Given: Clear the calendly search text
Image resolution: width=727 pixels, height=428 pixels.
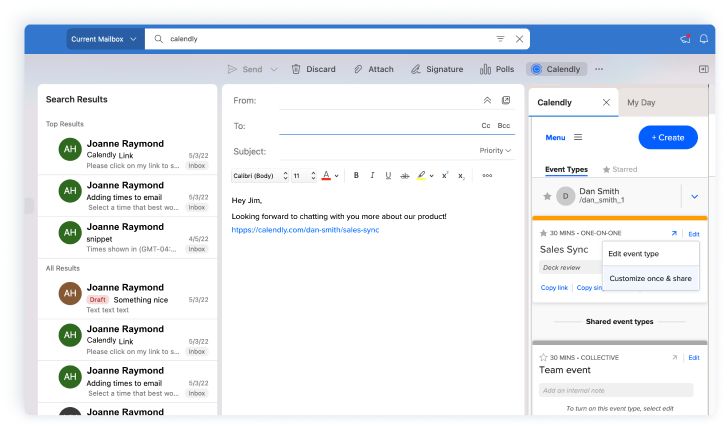Looking at the screenshot, I should tap(519, 39).
